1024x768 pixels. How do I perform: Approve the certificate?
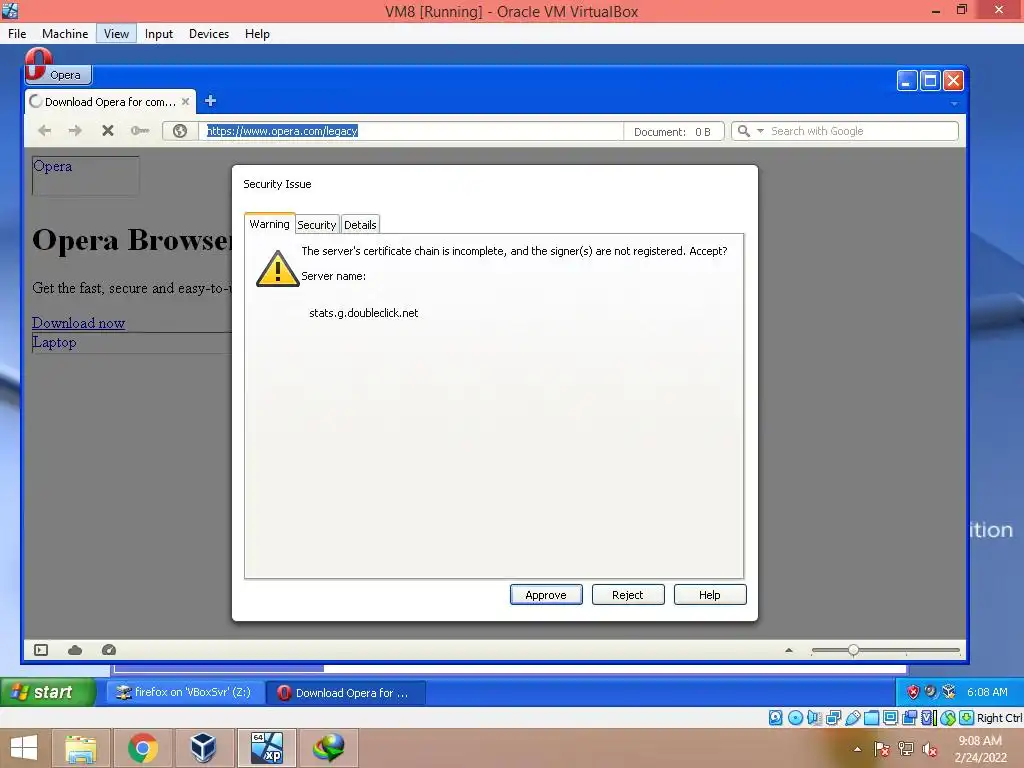coord(546,595)
